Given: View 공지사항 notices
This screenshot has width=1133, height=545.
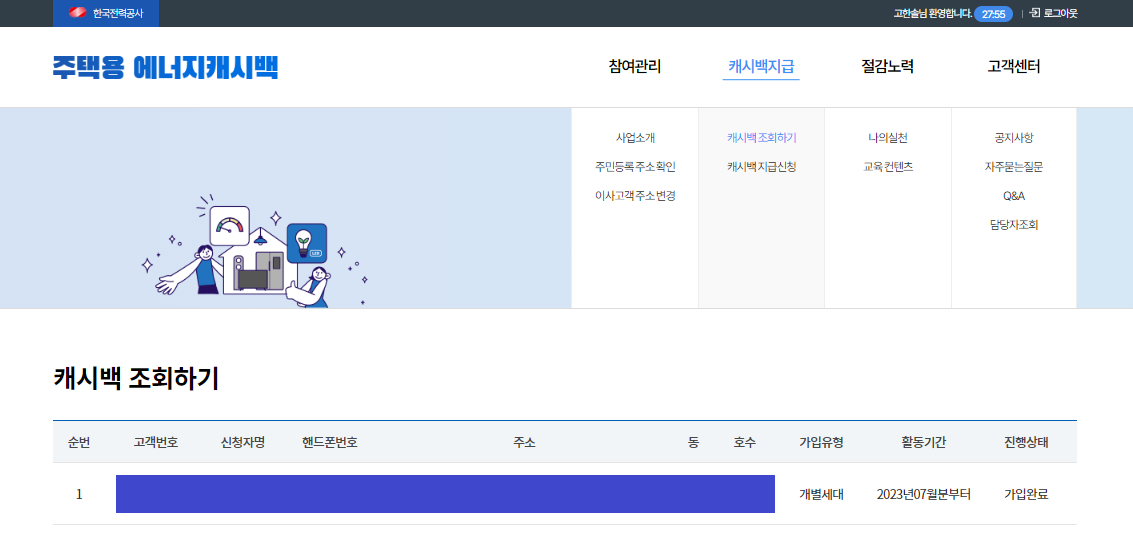Looking at the screenshot, I should (x=1014, y=137).
